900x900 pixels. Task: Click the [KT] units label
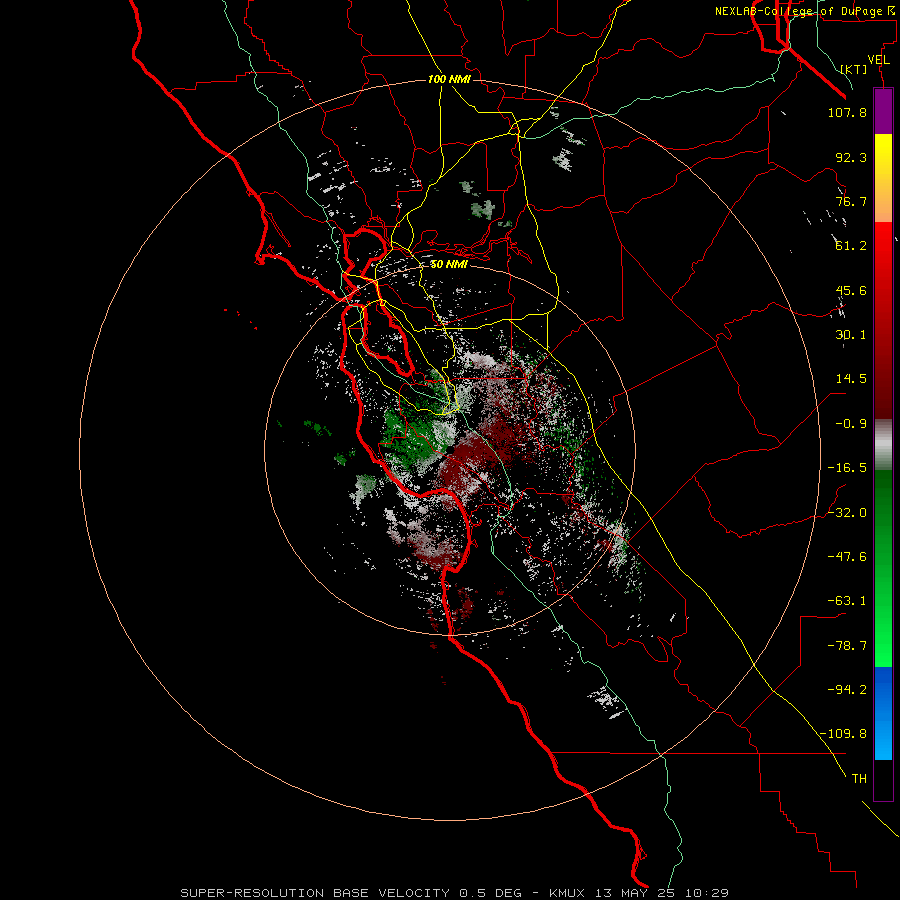pos(854,69)
